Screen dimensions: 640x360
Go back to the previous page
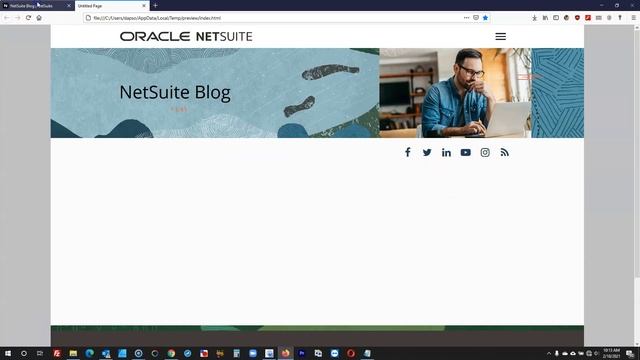point(7,18)
